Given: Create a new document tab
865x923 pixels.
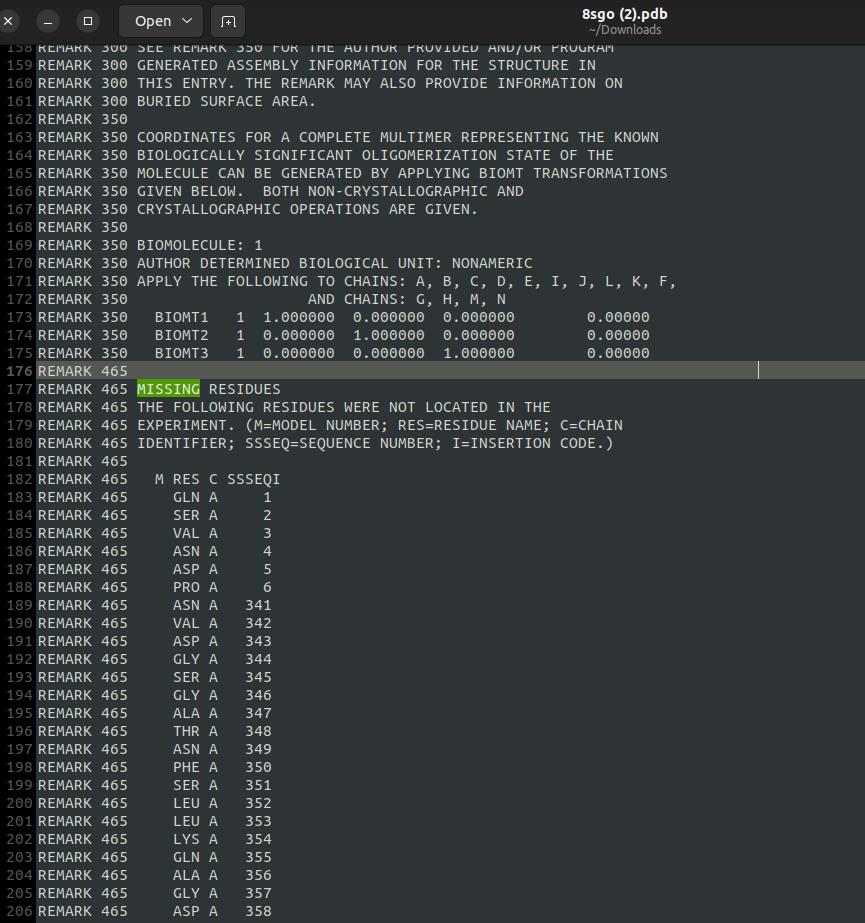Looking at the screenshot, I should coord(228,21).
